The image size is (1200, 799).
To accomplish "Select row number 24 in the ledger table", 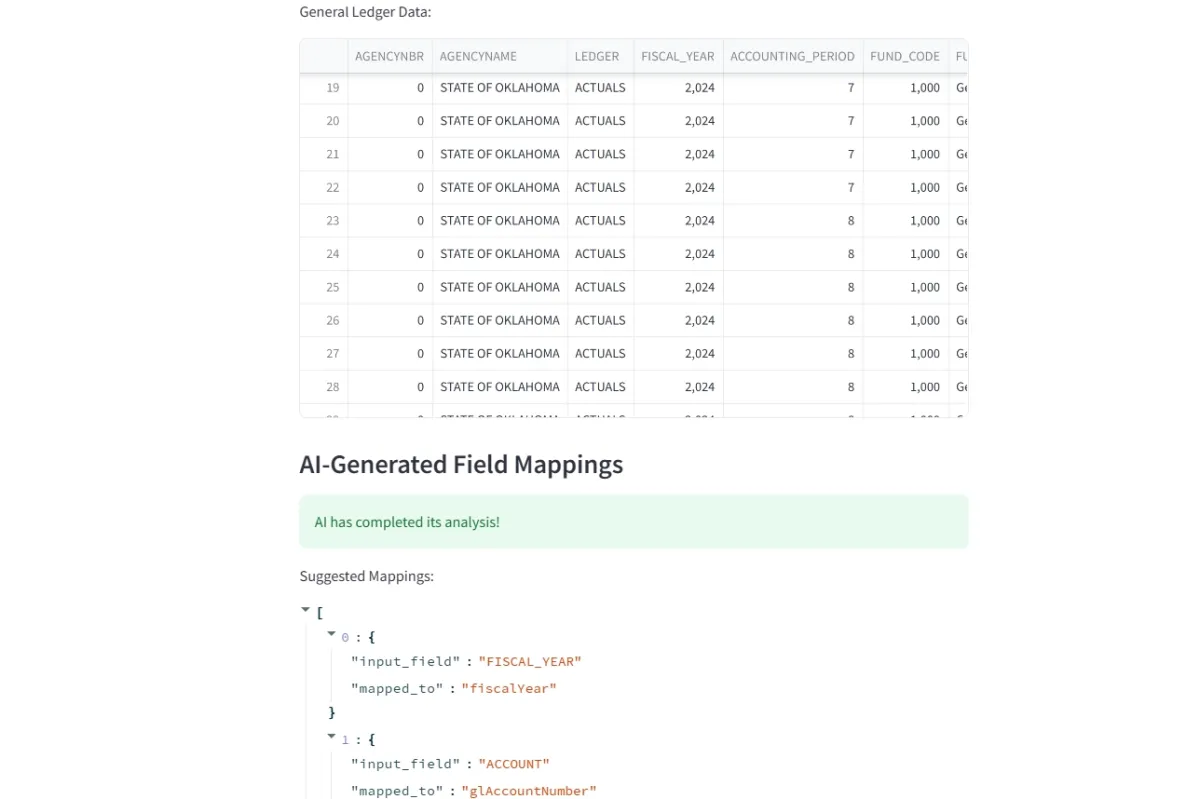I will (324, 254).
